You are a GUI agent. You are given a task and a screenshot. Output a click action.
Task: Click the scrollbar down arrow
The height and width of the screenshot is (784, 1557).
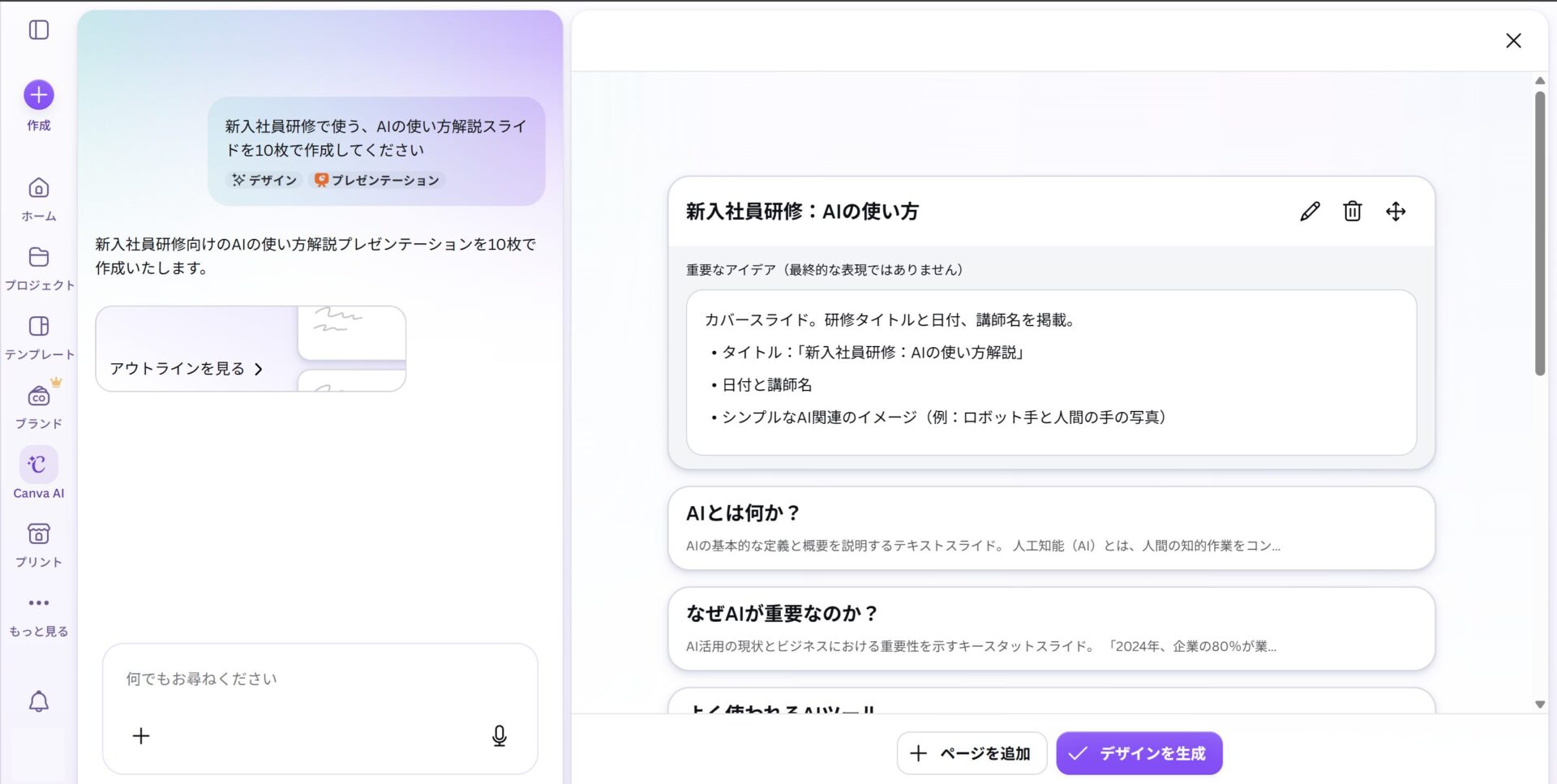(x=1540, y=705)
